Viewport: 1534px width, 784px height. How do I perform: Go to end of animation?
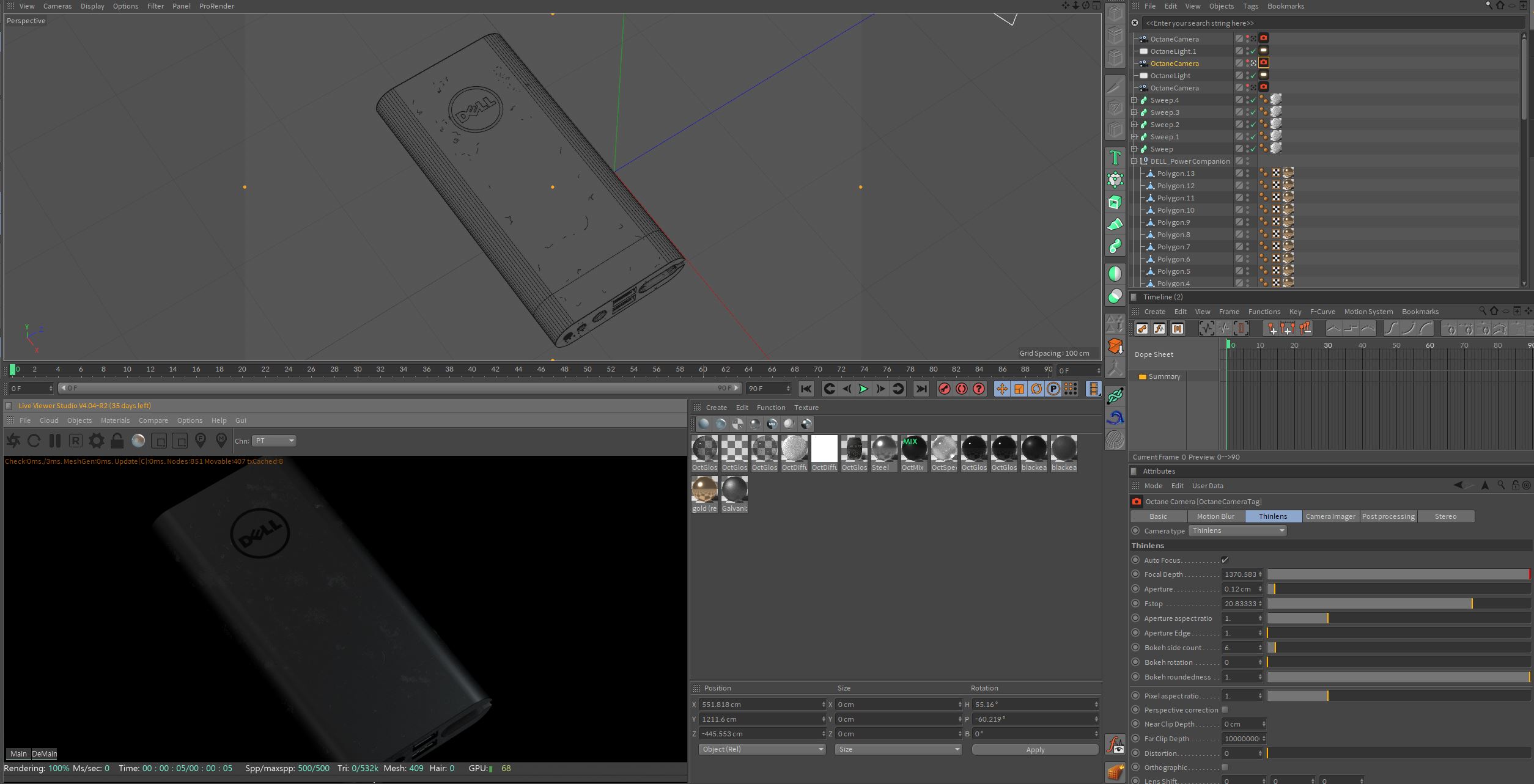tap(921, 389)
